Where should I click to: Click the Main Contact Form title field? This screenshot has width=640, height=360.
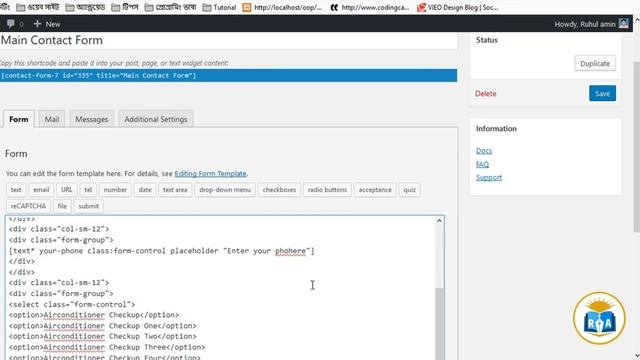[228, 40]
